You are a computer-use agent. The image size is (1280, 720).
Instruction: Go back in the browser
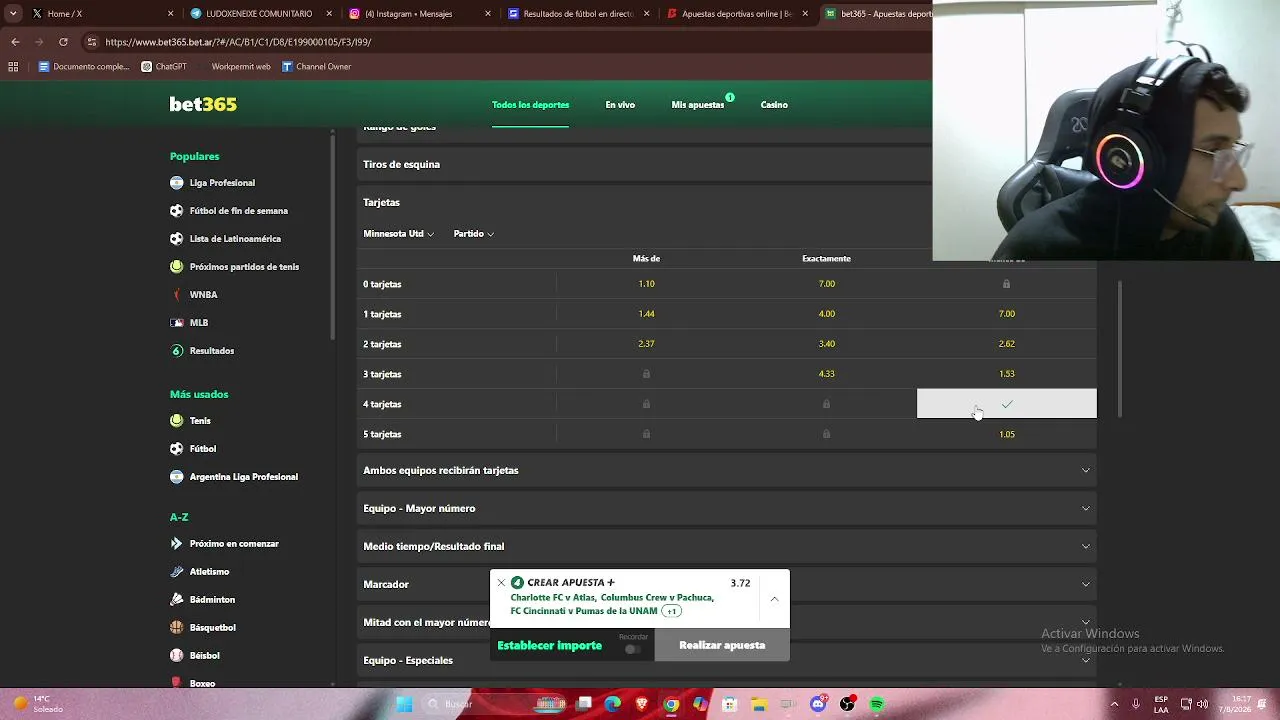[15, 42]
